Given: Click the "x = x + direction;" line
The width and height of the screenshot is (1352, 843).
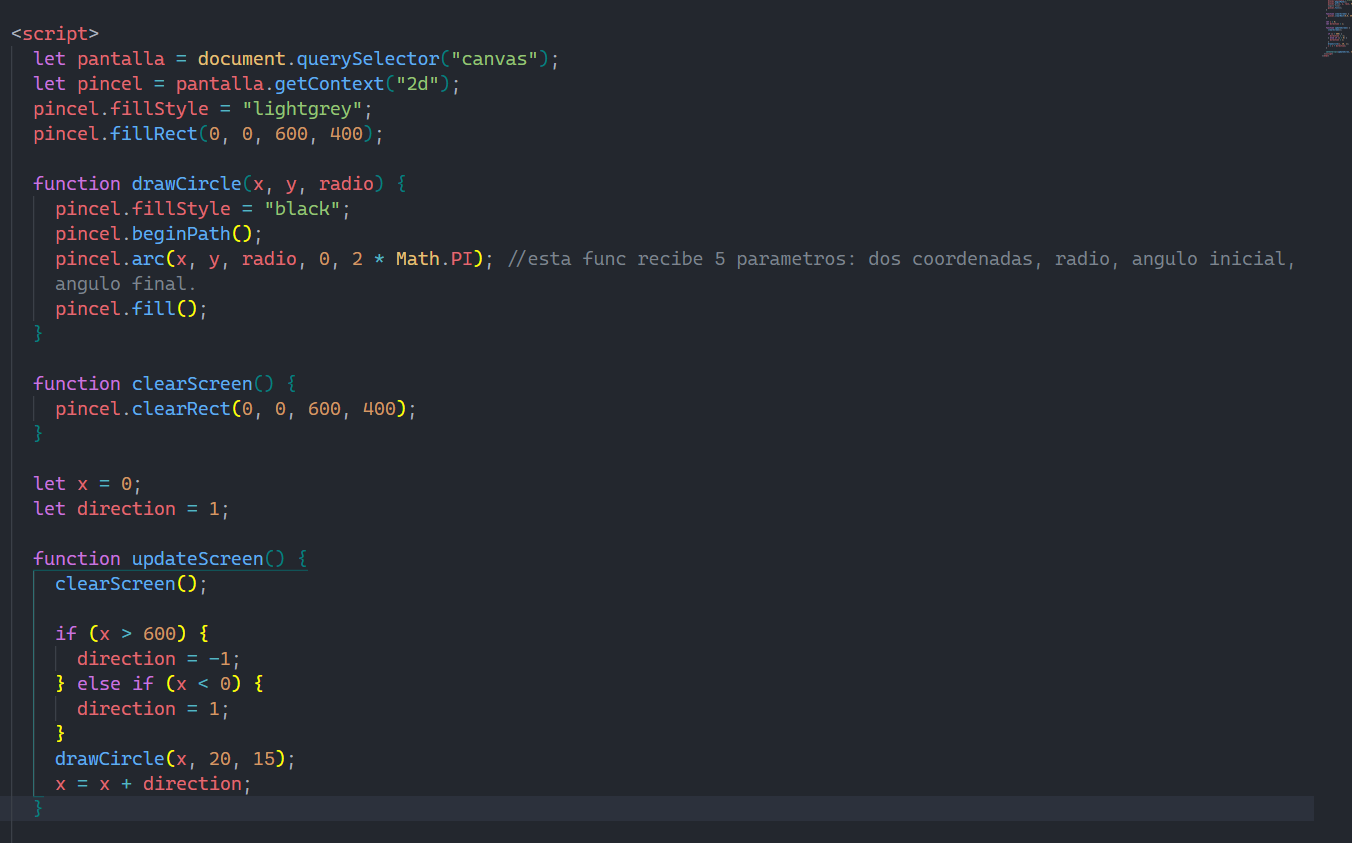Looking at the screenshot, I should tap(153, 784).
